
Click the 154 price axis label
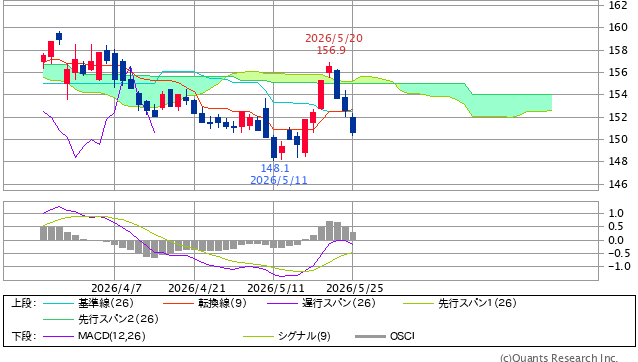click(618, 95)
